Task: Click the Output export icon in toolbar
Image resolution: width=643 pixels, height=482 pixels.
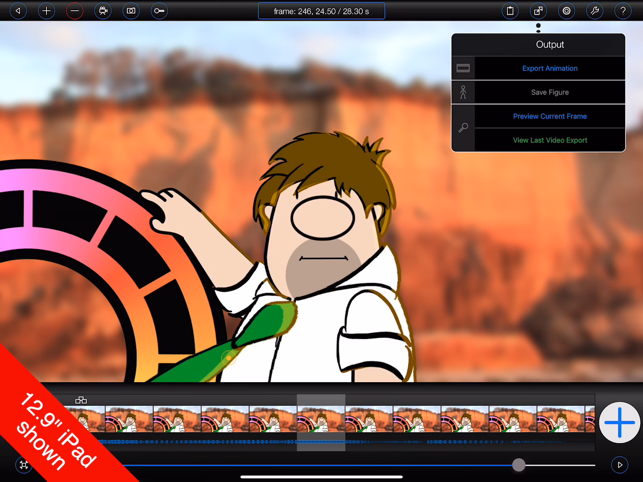Action: click(538, 11)
